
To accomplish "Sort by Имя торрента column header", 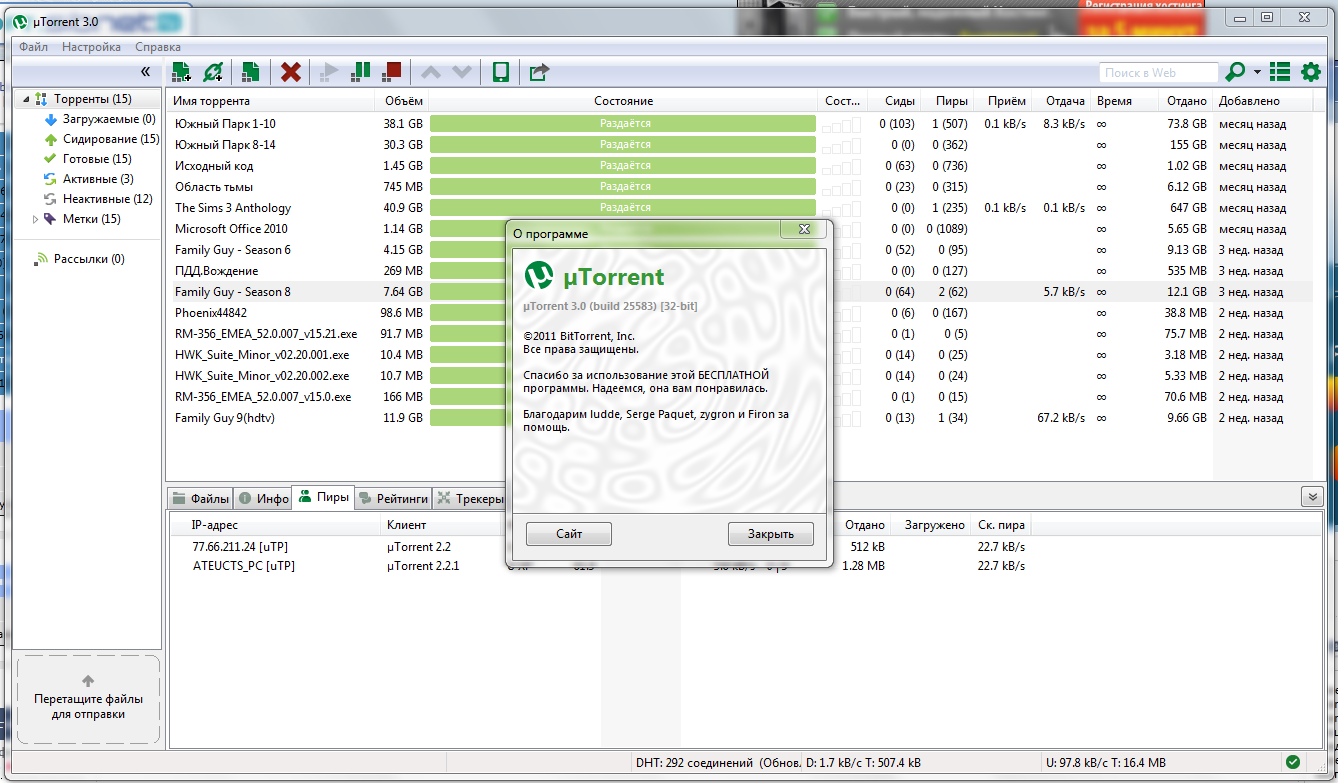I will tap(271, 101).
